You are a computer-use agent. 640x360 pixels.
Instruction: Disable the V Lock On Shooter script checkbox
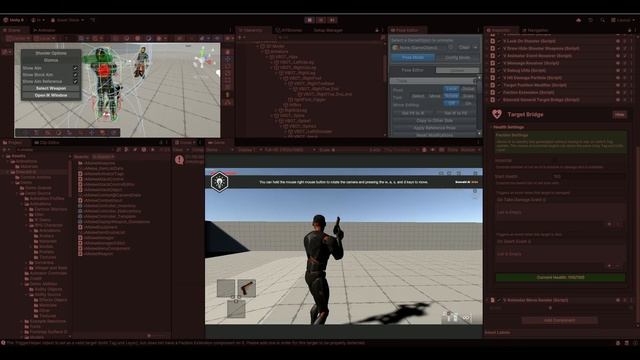[499, 41]
